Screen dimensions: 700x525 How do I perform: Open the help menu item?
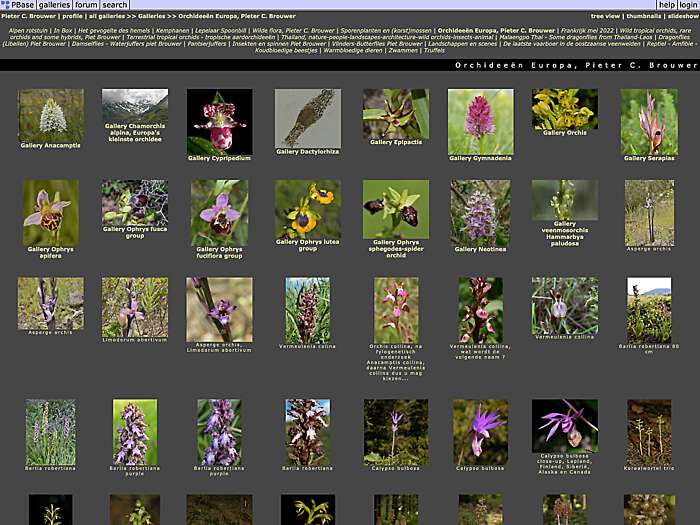pyautogui.click(x=667, y=5)
